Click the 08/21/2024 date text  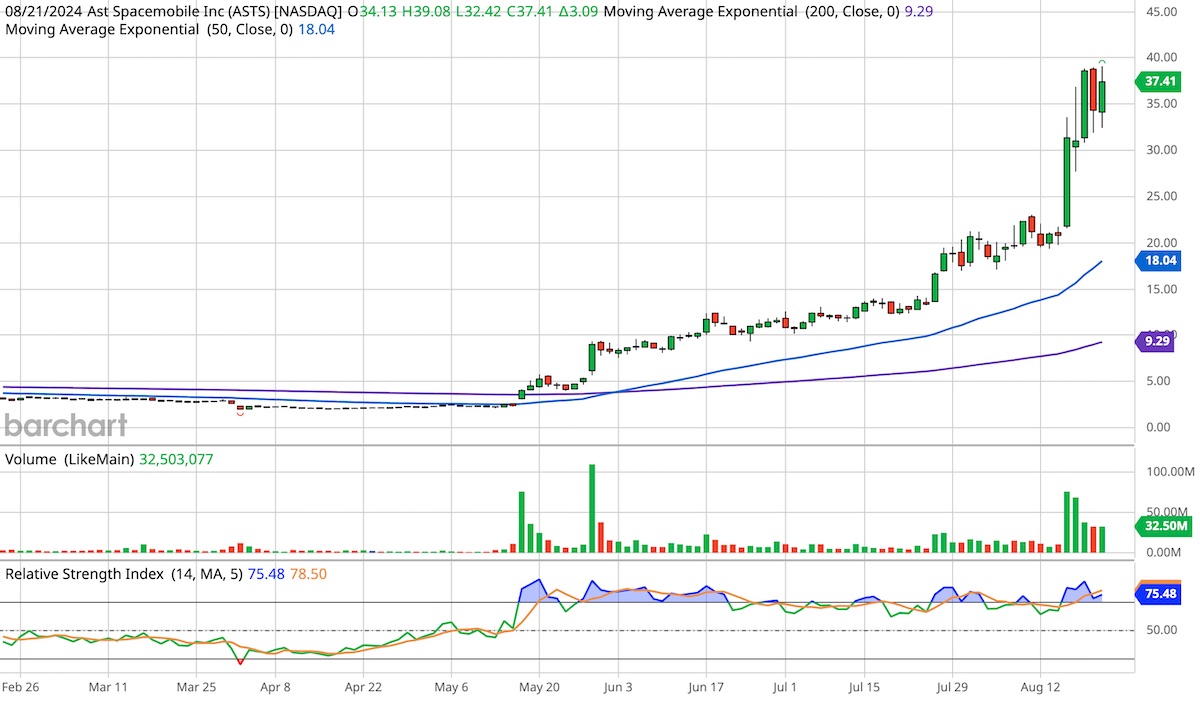[41, 10]
